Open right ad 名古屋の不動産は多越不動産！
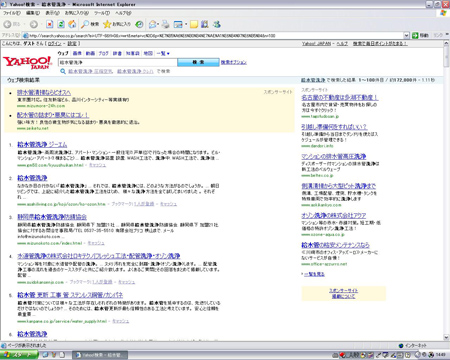The image size is (450, 360). point(340,97)
